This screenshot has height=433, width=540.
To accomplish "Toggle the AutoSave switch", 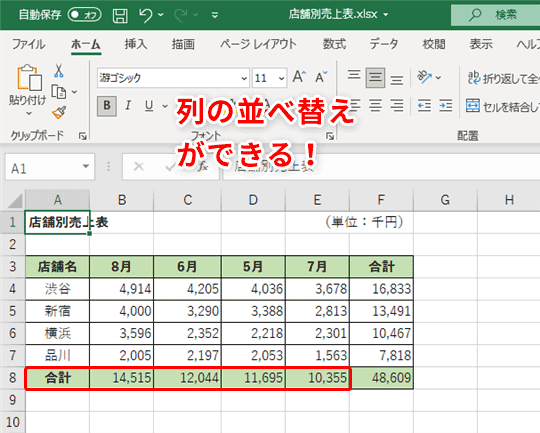I will click(84, 15).
